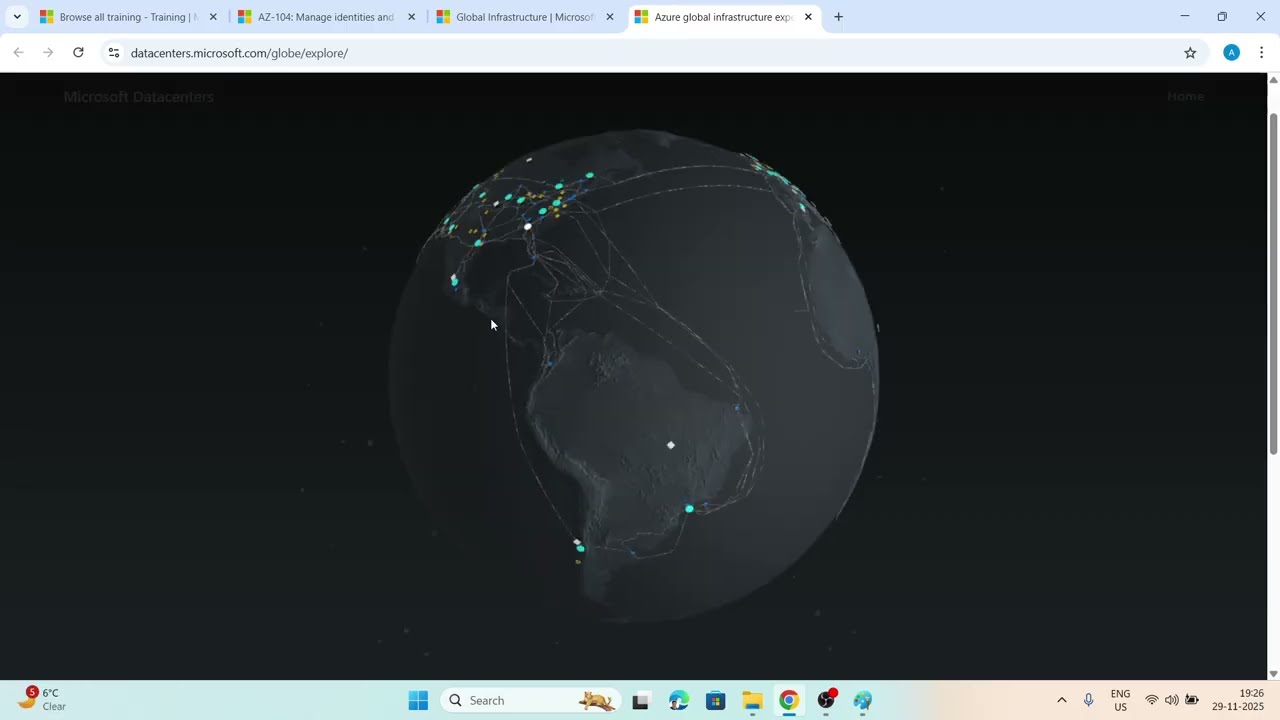Show hidden system tray icons
The height and width of the screenshot is (720, 1280).
coord(1061,700)
